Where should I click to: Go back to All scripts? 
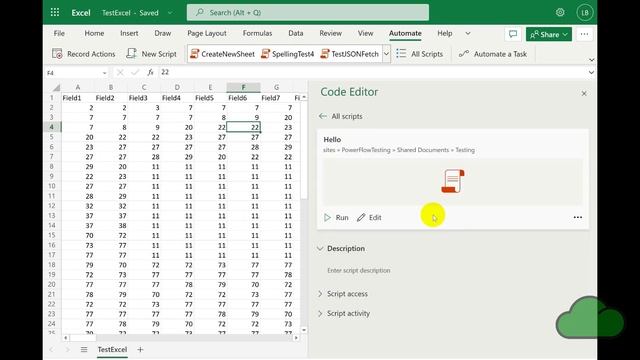pyautogui.click(x=341, y=116)
